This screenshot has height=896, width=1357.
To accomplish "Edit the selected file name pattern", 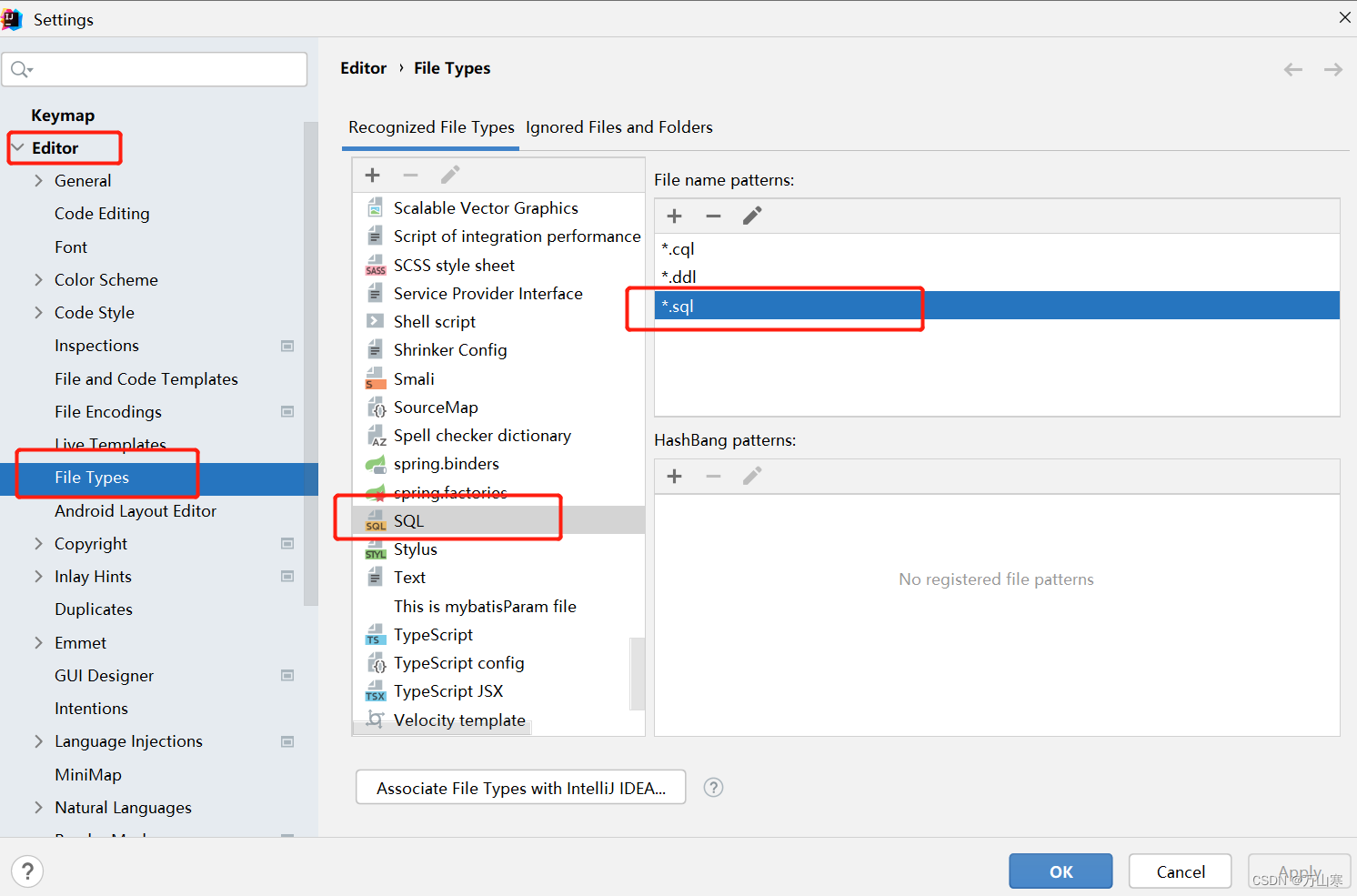I will click(751, 216).
